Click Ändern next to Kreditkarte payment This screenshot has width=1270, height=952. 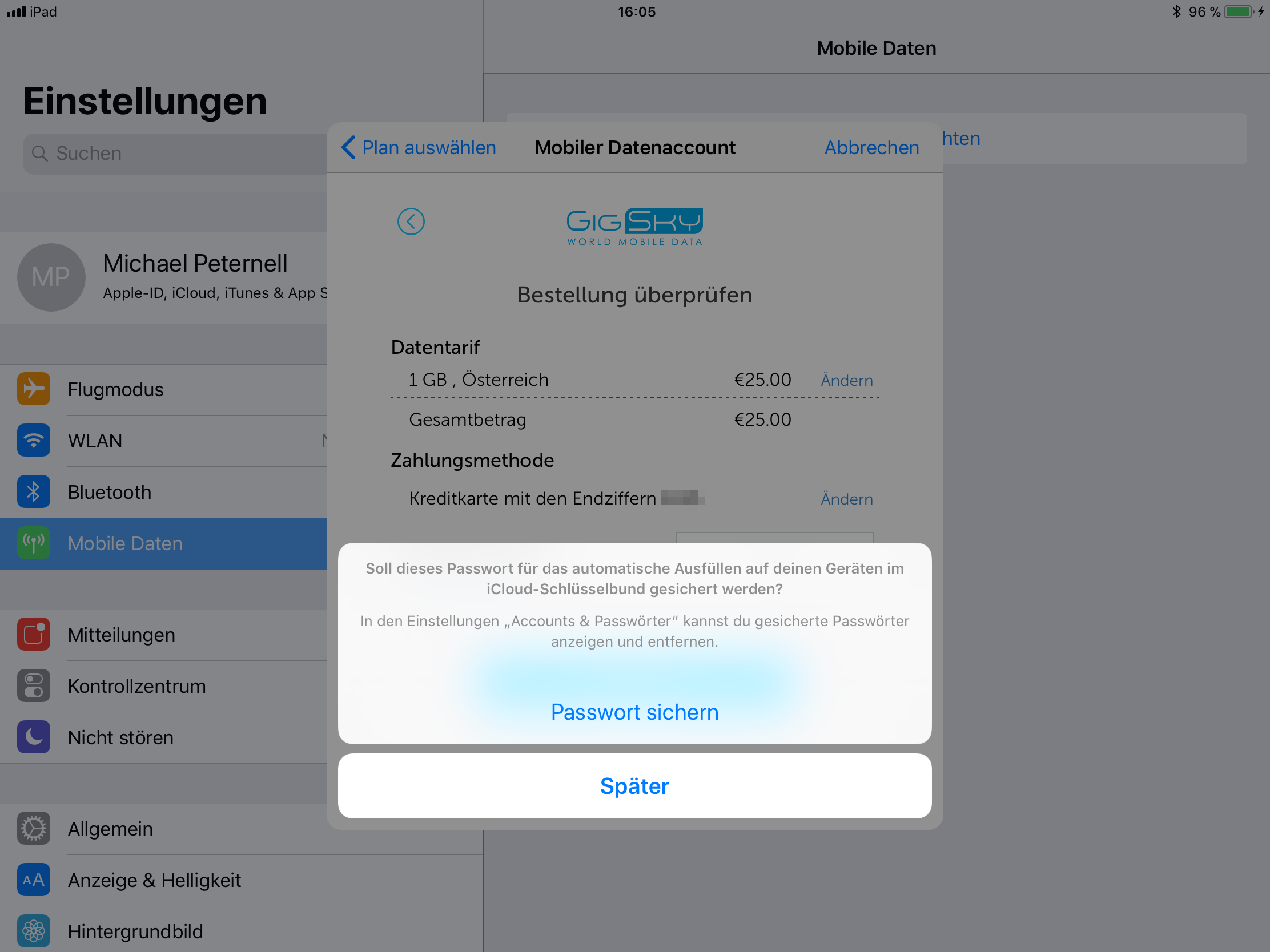[847, 499]
